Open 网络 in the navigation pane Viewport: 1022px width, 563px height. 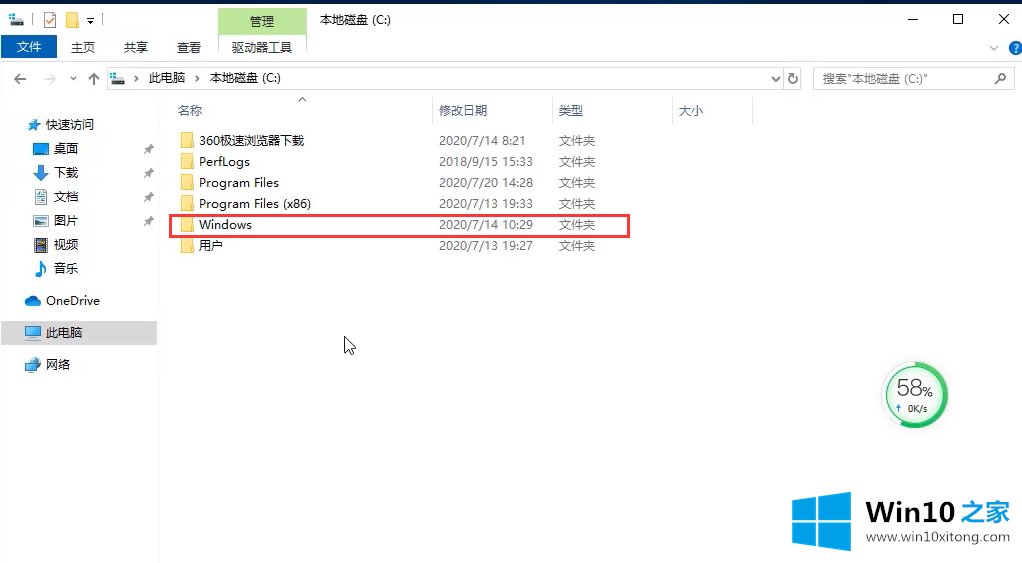(x=57, y=364)
